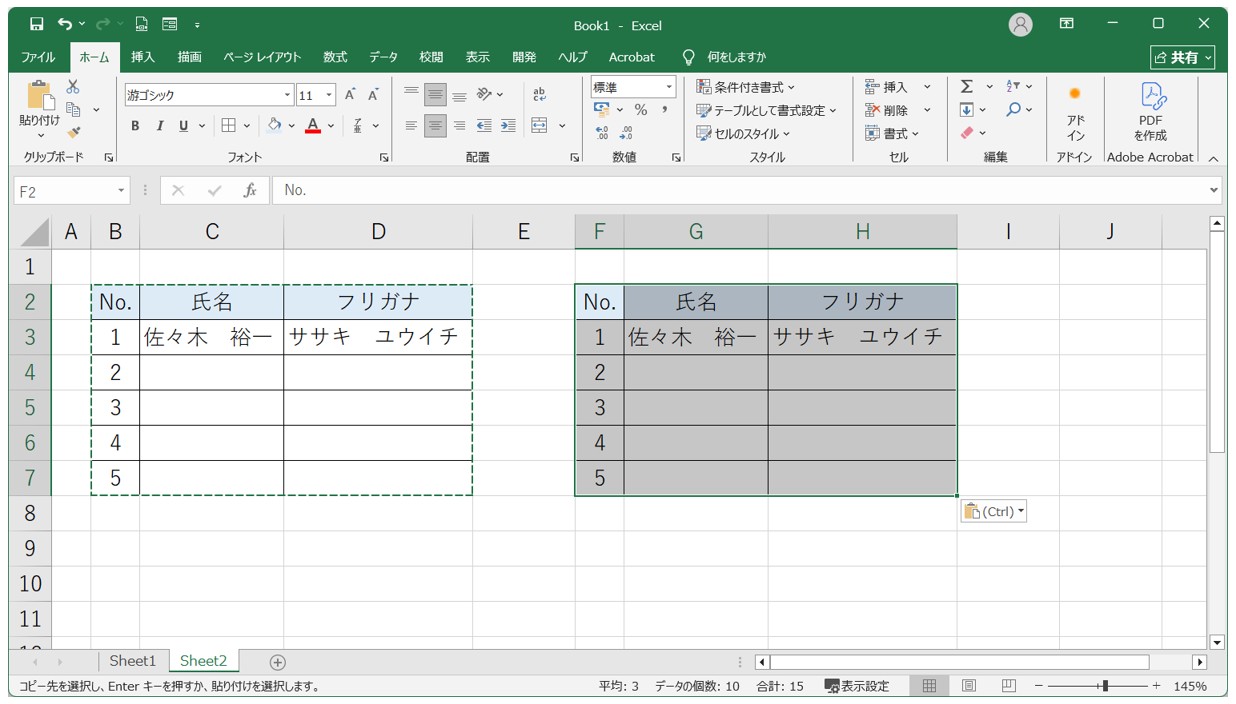Viewport: 1236px width, 704px height.
Task: Click in the formula bar input
Action: point(739,190)
